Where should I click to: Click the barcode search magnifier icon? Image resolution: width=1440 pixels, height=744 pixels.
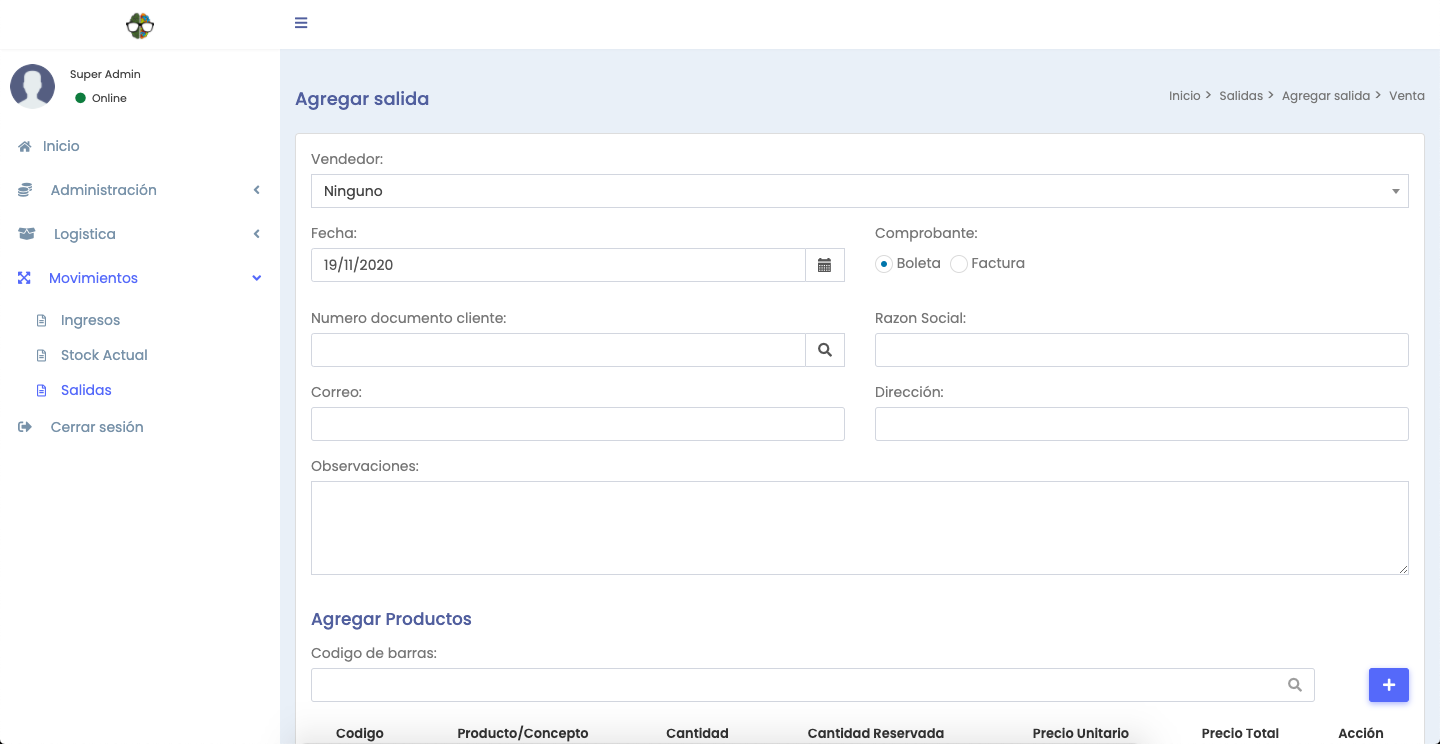(x=1294, y=685)
